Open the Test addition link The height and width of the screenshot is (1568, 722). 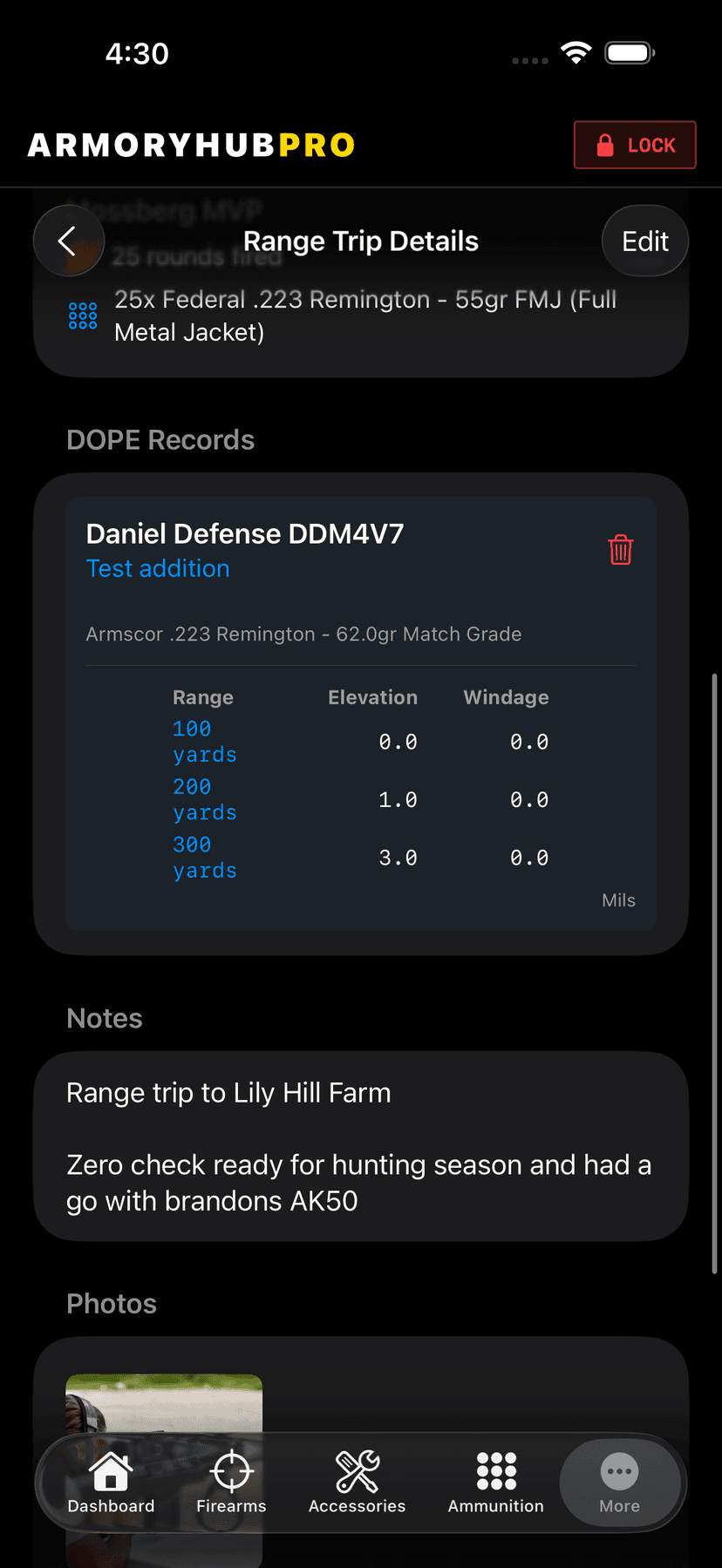(x=158, y=568)
